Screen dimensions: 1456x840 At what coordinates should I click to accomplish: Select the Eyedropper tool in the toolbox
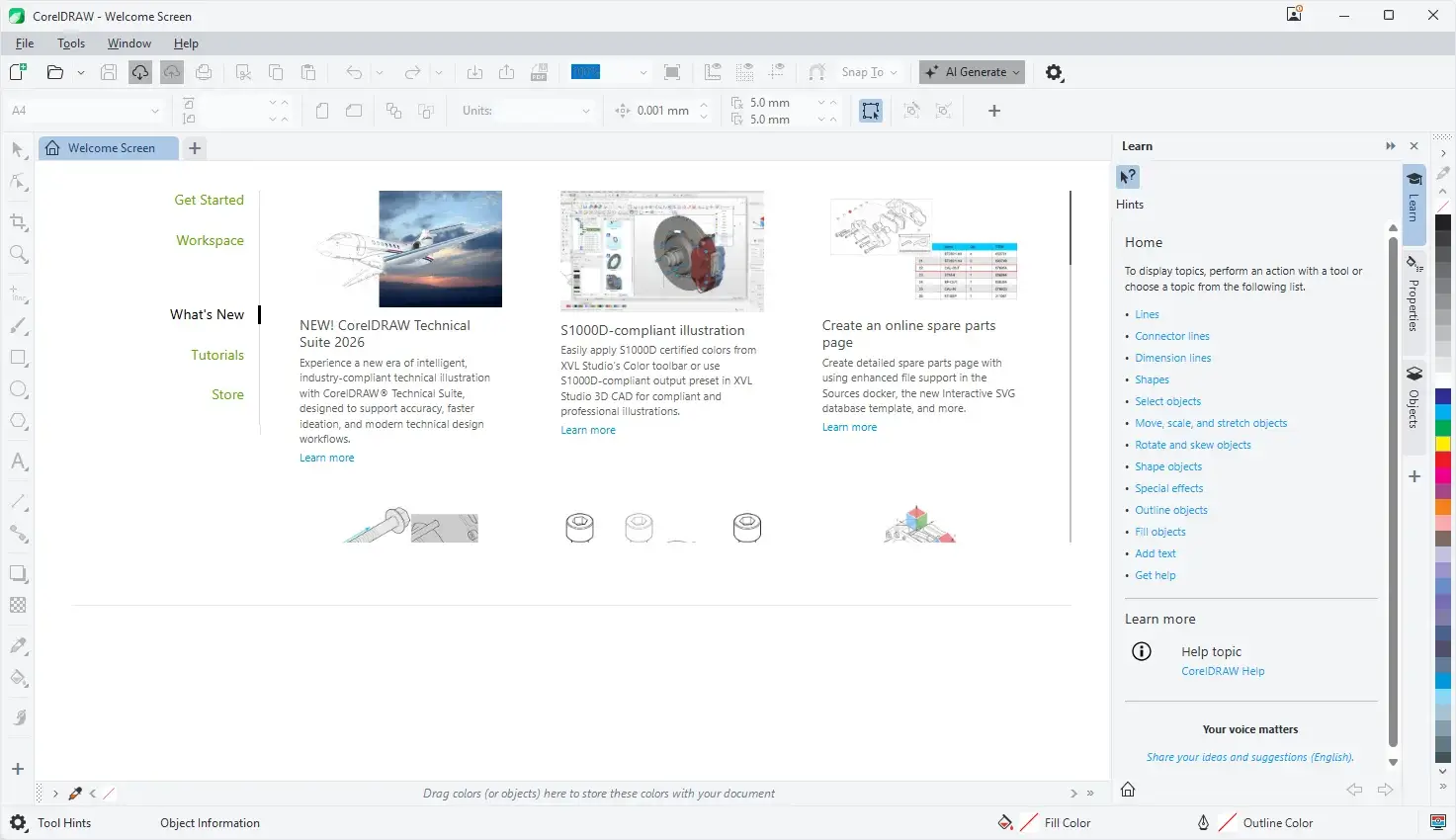tap(18, 645)
